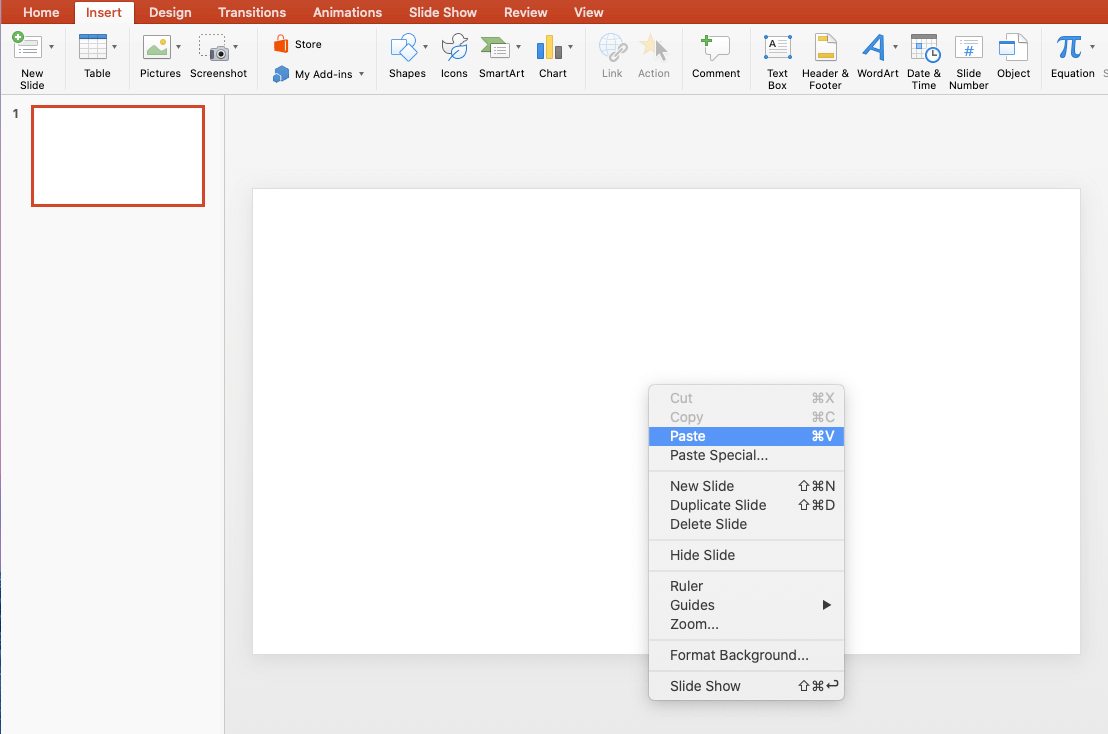
Task: Add a Comment from the ribbon
Action: (716, 57)
